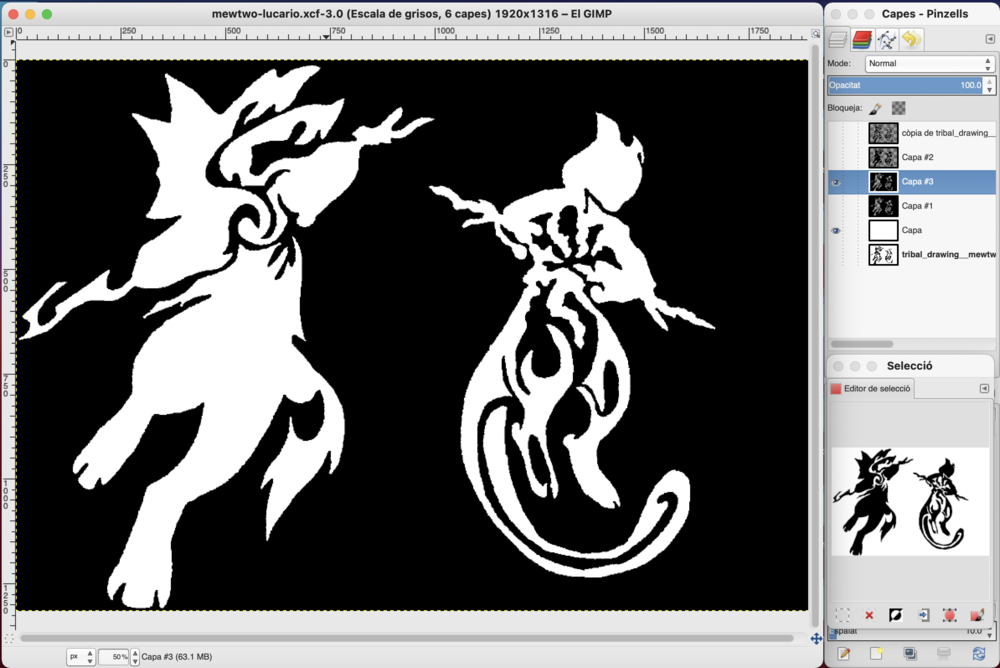Viewport: 1000px width, 668px height.
Task: Adjust brush spacing stepper showing 10.0
Action: [x=990, y=632]
